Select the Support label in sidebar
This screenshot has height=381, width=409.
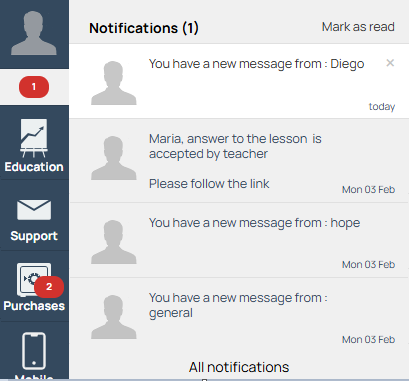(x=34, y=236)
